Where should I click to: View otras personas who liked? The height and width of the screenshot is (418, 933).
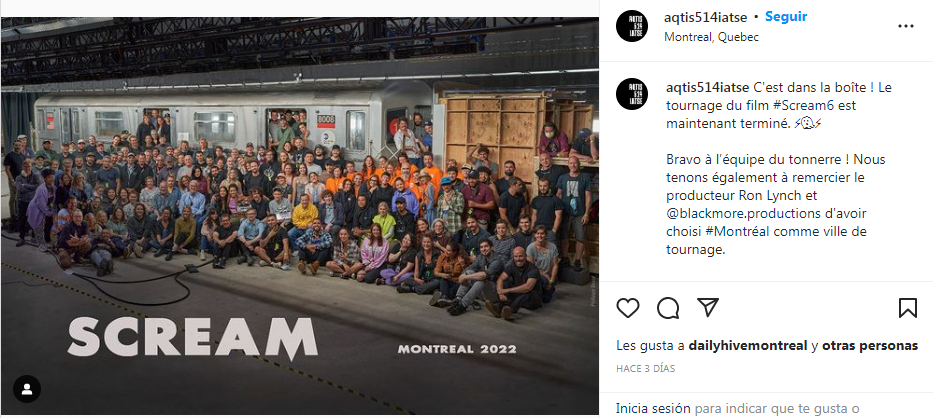coord(870,346)
